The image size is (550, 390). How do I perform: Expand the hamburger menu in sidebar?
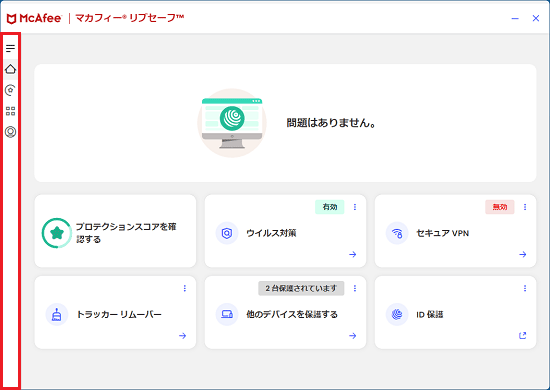[11, 48]
